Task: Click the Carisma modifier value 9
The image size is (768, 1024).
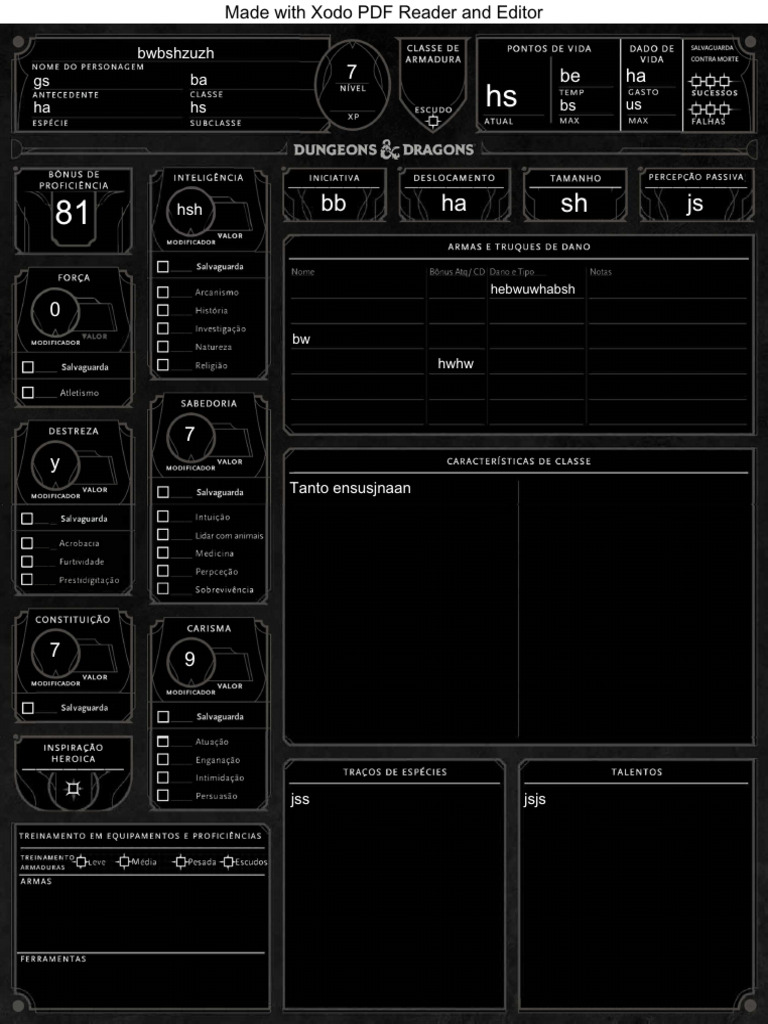Action: click(189, 660)
